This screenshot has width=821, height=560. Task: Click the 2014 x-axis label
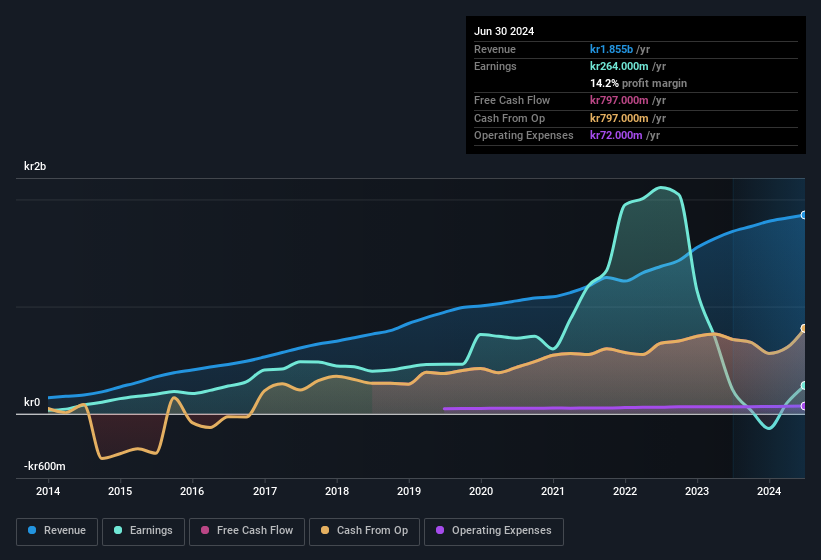click(x=48, y=491)
